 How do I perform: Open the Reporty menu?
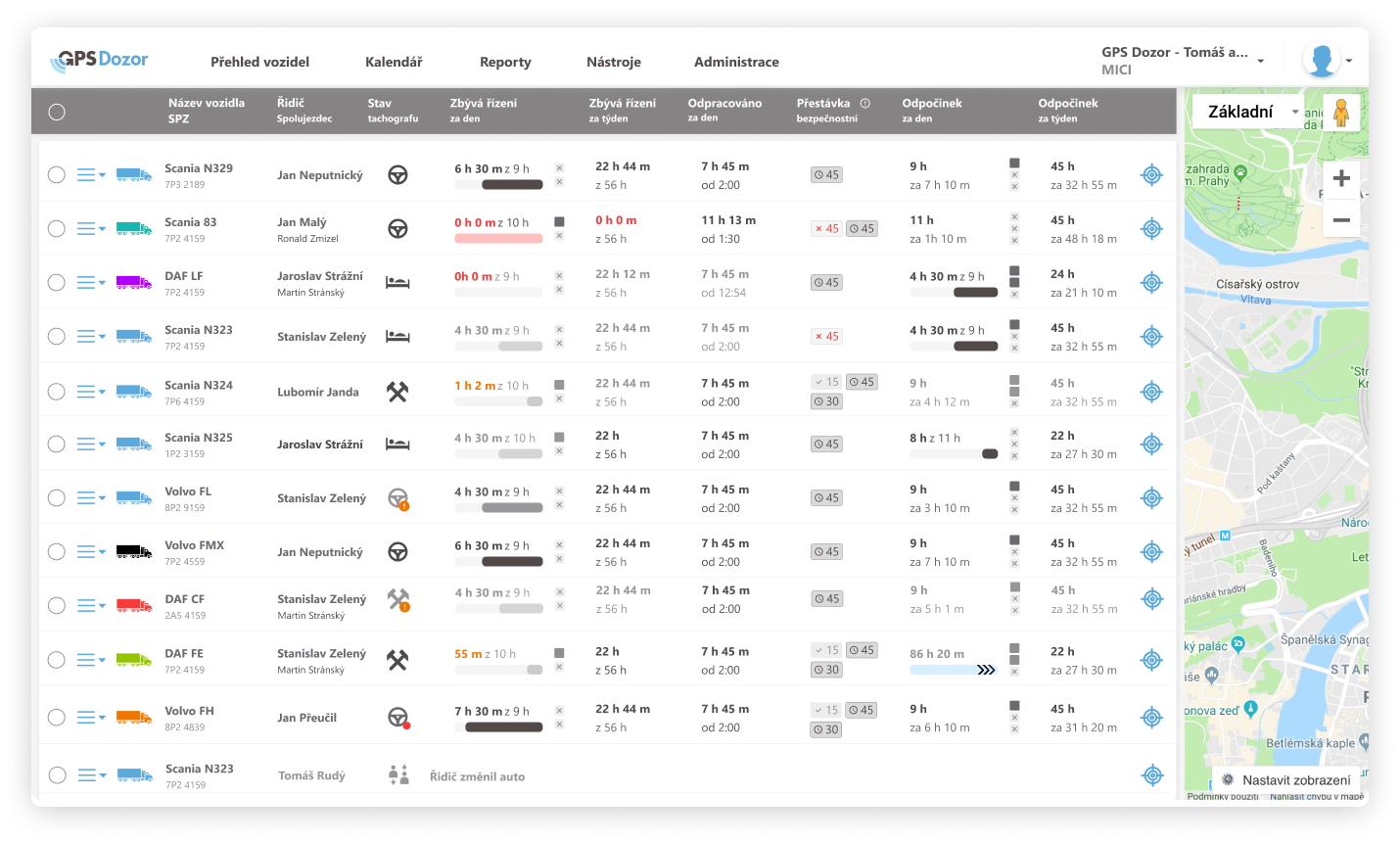click(505, 62)
